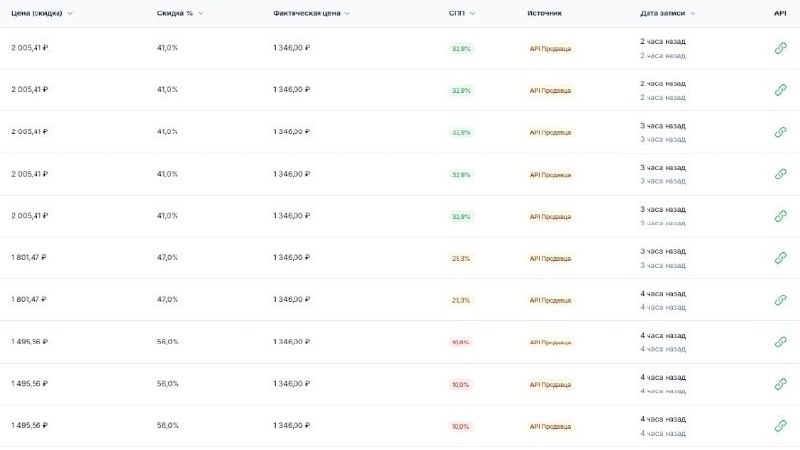Viewport: 800px width, 450px height.
Task: Select 1 801,47 ₽ in the 4 часа назад row
Action: click(x=29, y=299)
